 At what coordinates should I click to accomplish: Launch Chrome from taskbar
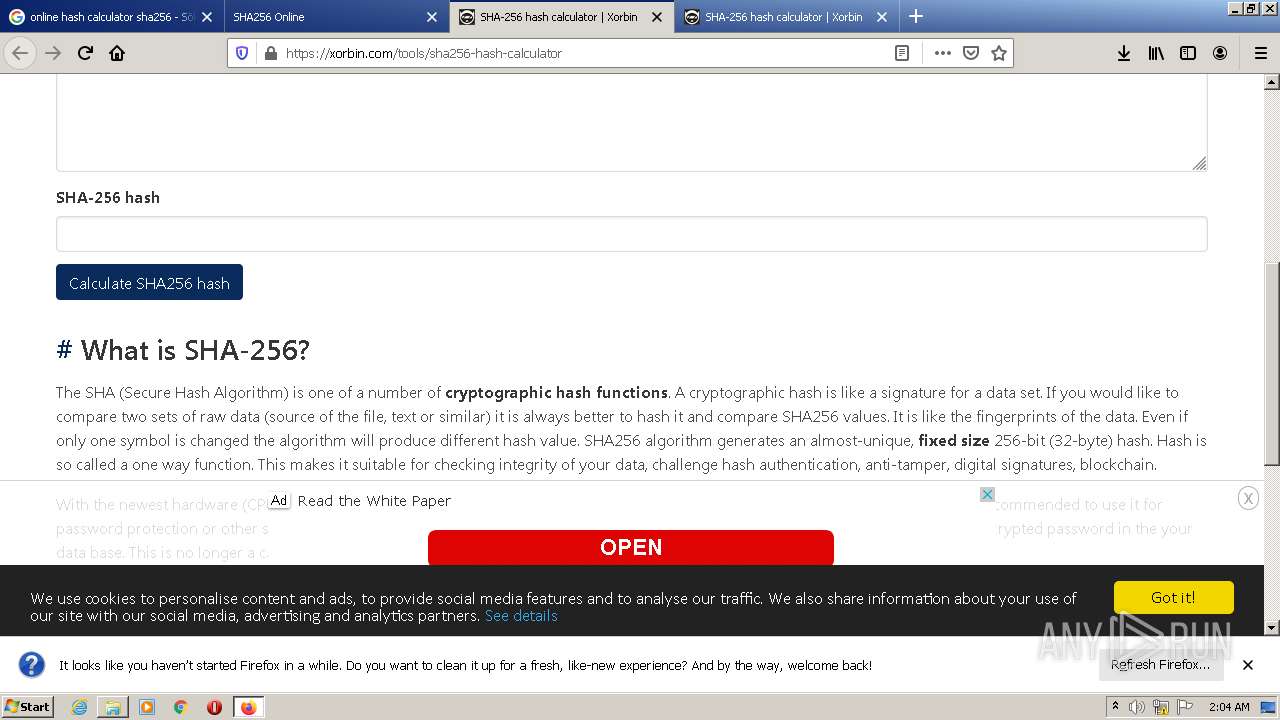[x=180, y=707]
